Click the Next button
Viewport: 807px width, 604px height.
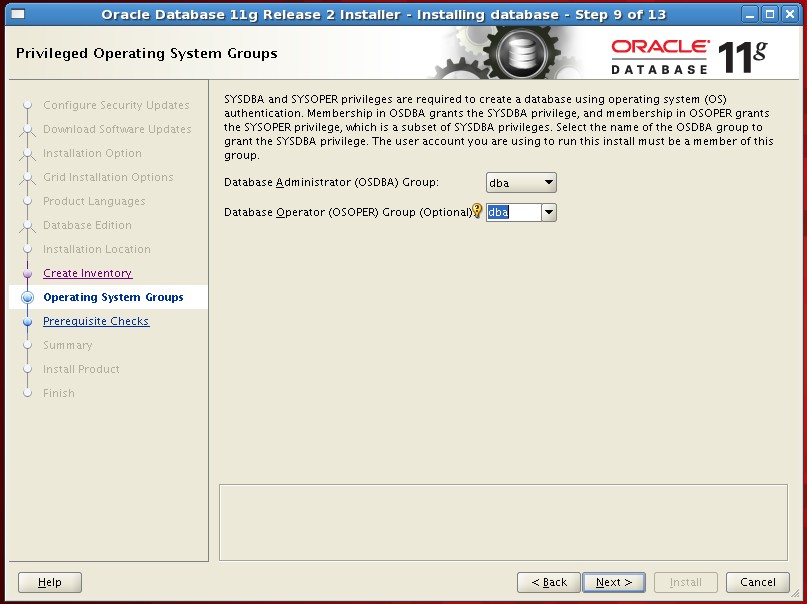(613, 582)
